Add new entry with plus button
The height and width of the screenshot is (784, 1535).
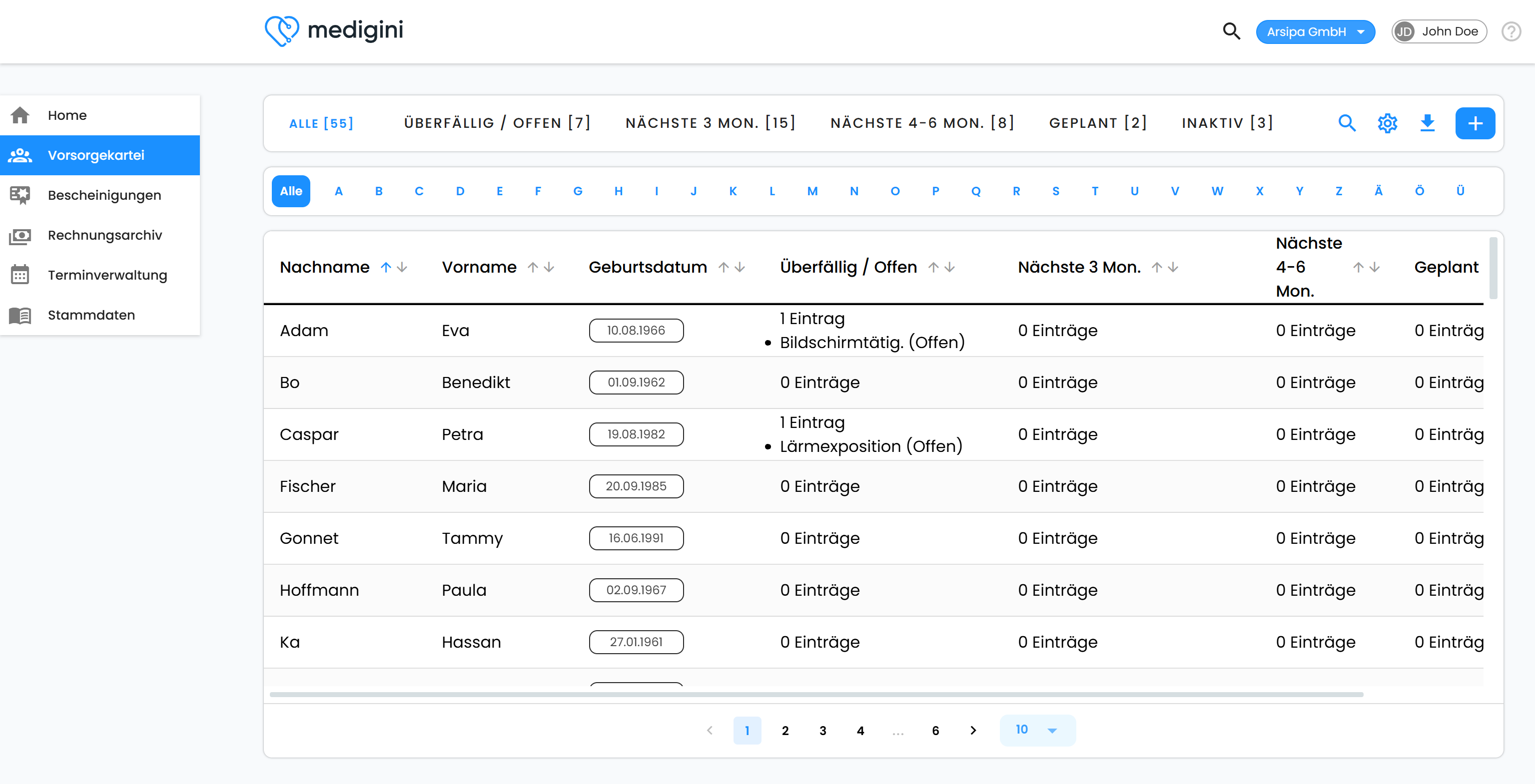[1475, 123]
